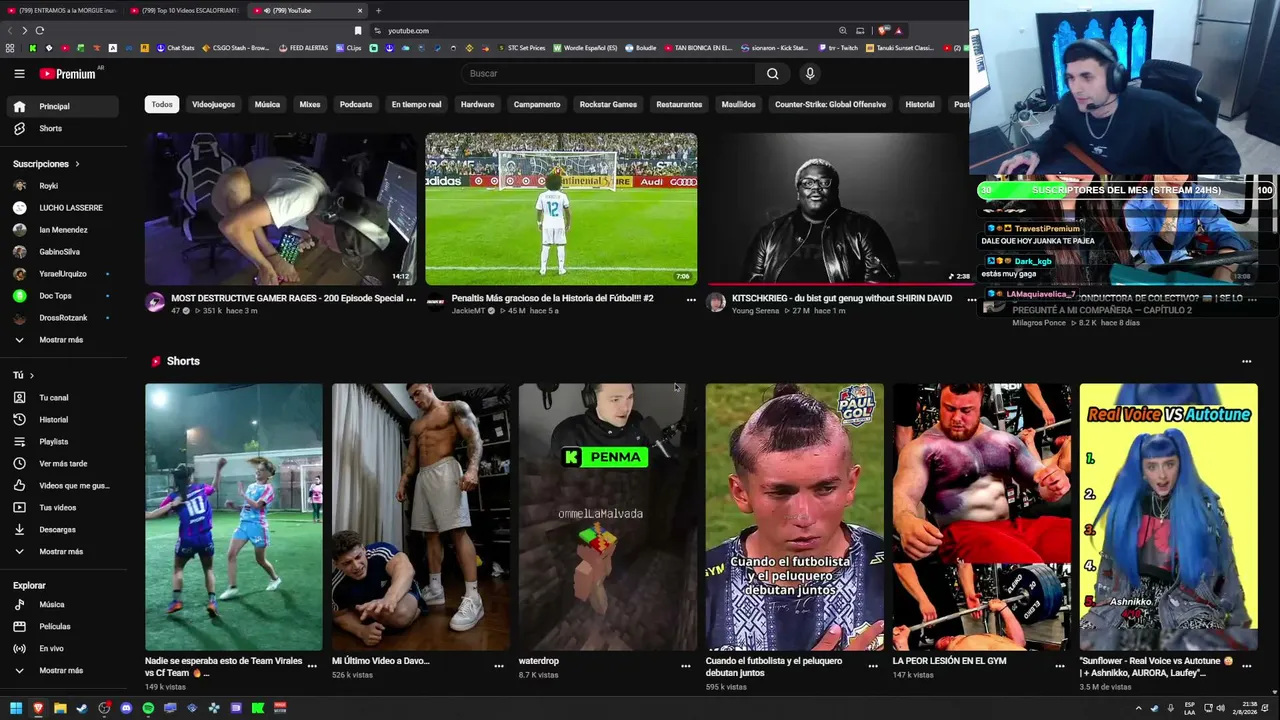Play the Cuando el futbolista y el peluquero short

pyautogui.click(x=794, y=517)
